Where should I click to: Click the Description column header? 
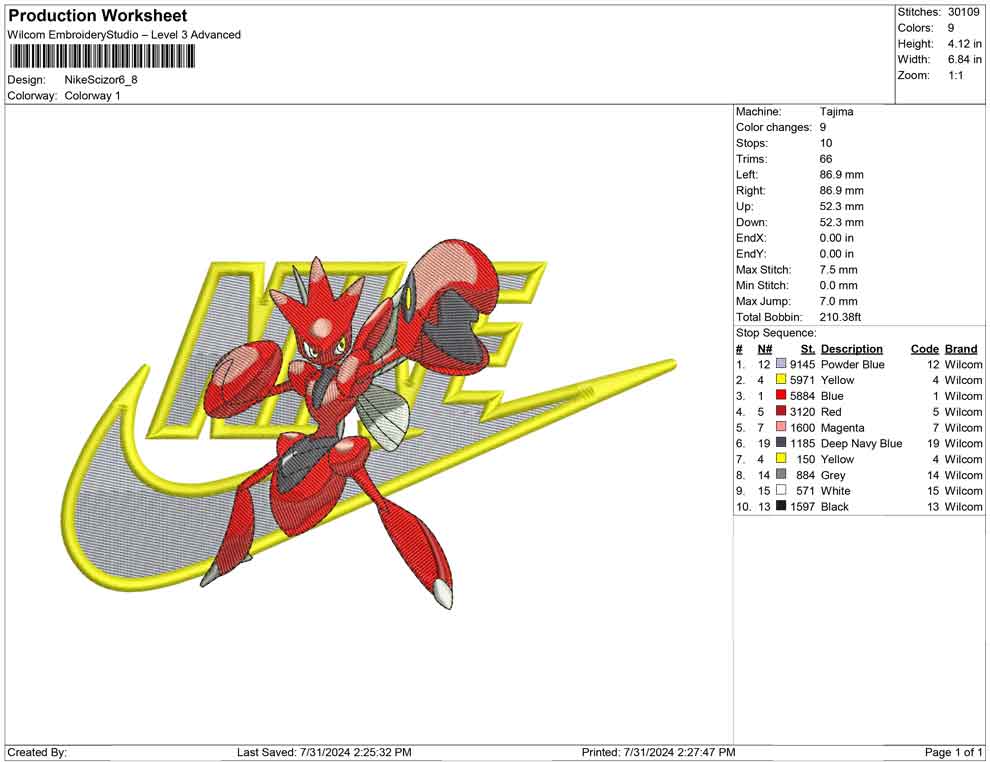click(x=852, y=349)
